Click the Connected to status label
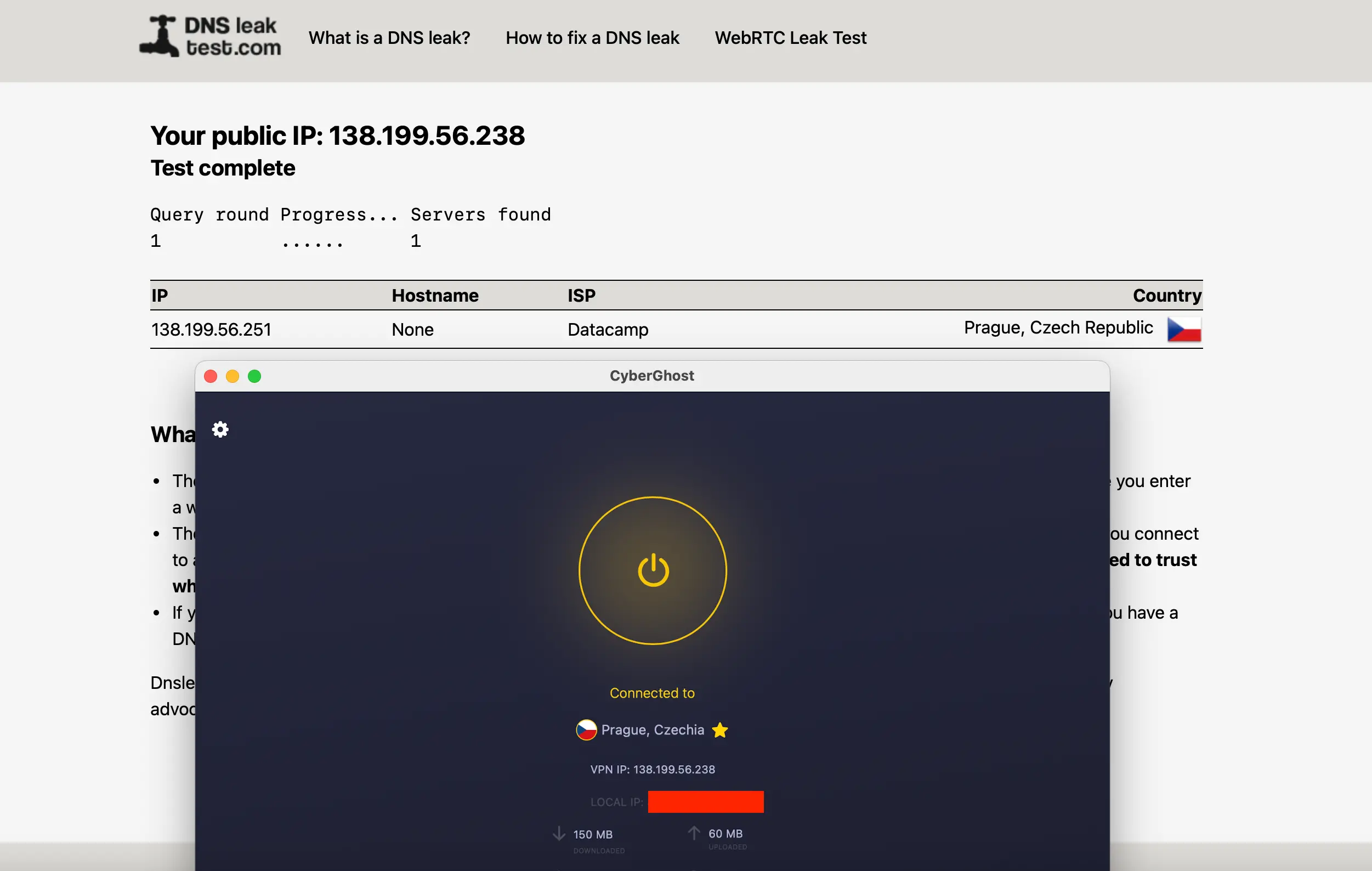This screenshot has height=871, width=1372. point(653,693)
